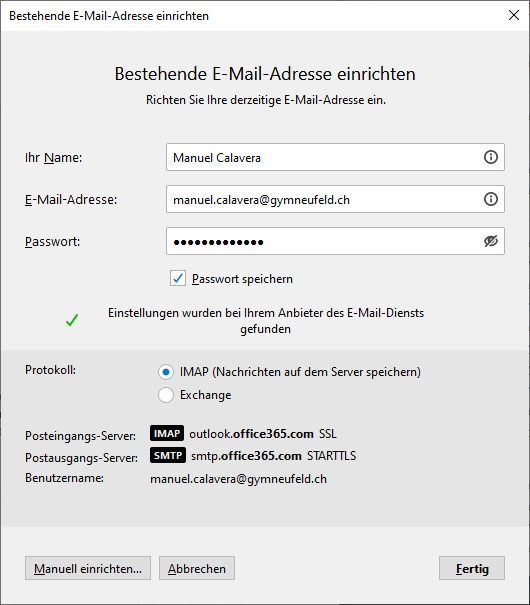Click the SMTP badge next to Postausgangs-Server
The width and height of the screenshot is (530, 605).
pos(168,455)
